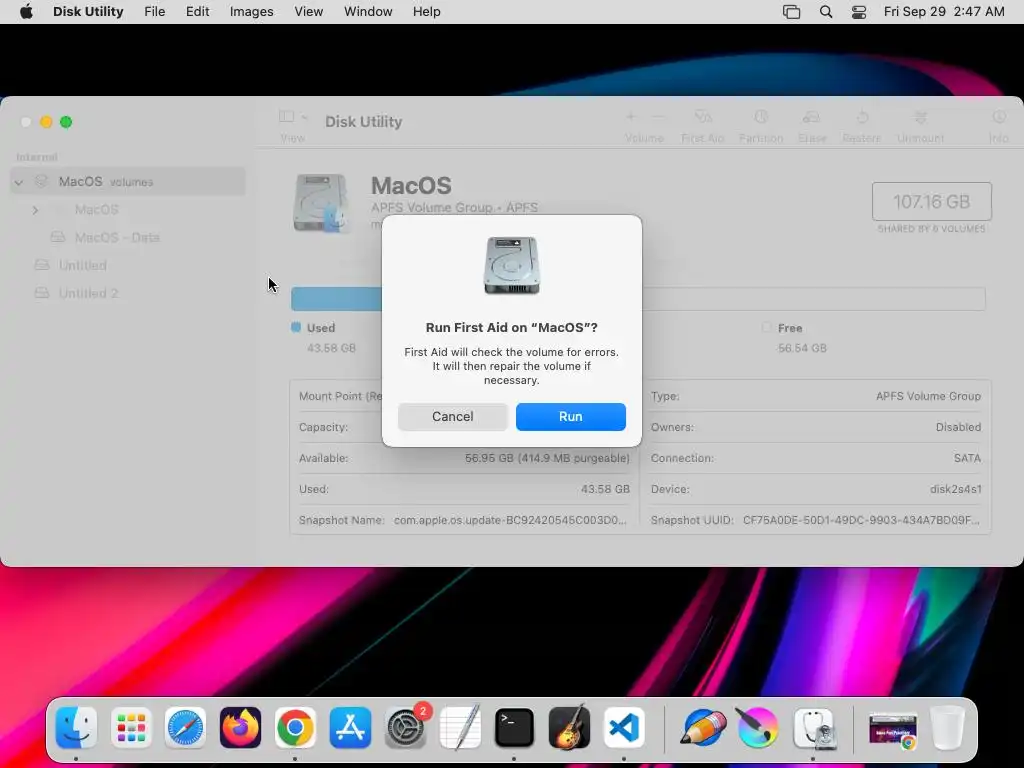The height and width of the screenshot is (768, 1024).
Task: Click the Spotlight search icon
Action: point(826,12)
